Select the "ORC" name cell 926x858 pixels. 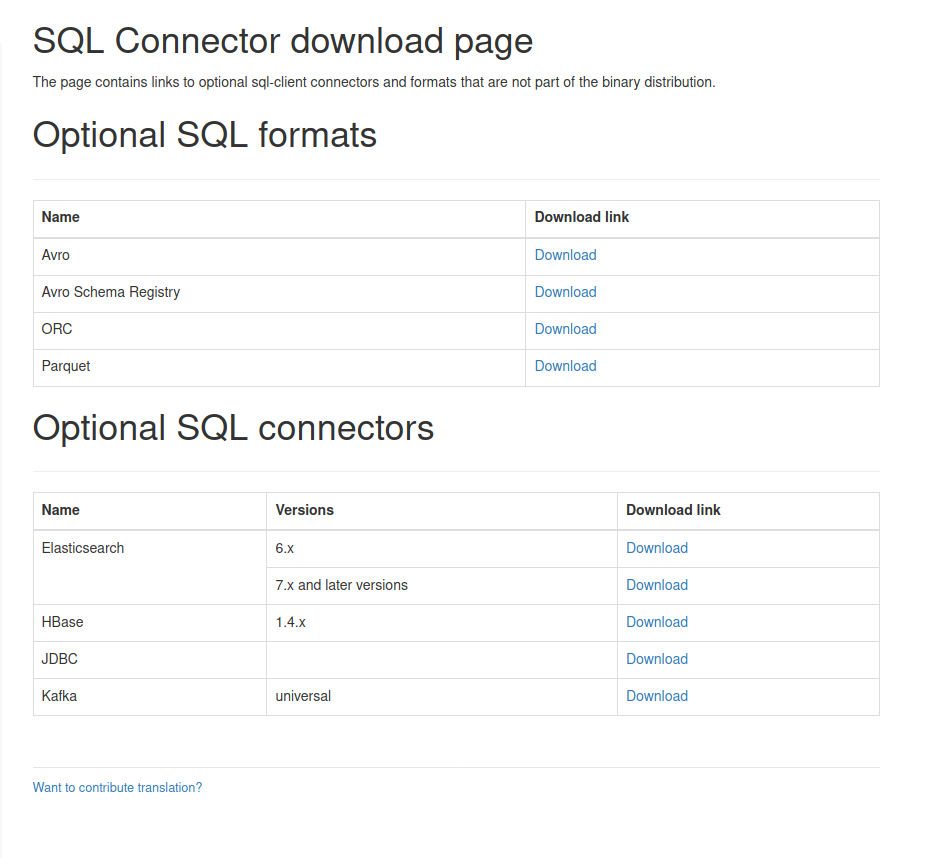279,331
